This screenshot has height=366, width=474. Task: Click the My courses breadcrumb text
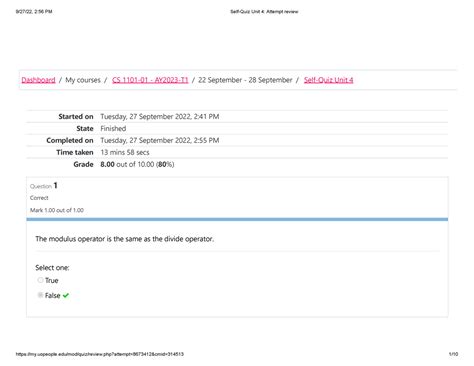click(83, 80)
